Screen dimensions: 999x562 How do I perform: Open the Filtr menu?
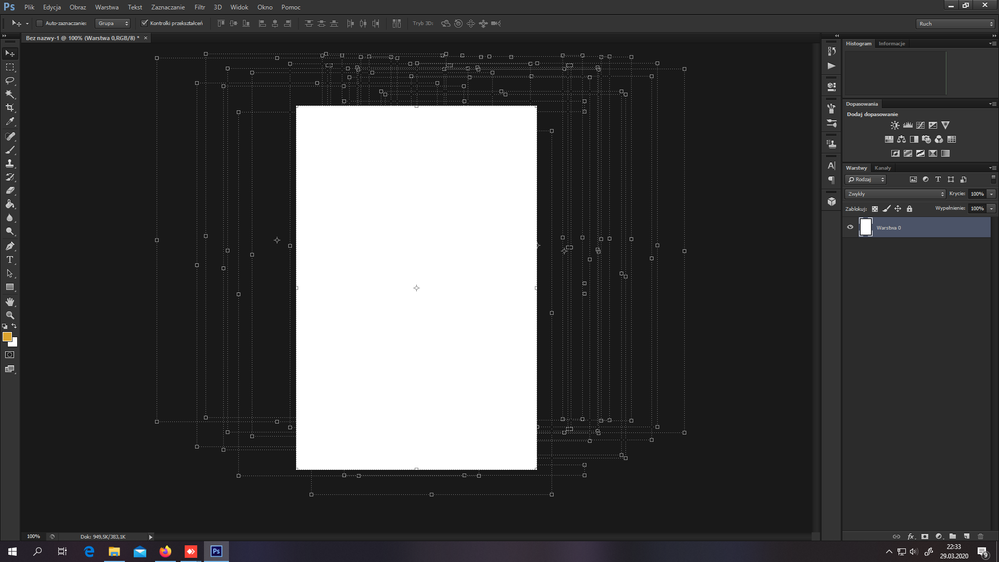click(x=199, y=7)
